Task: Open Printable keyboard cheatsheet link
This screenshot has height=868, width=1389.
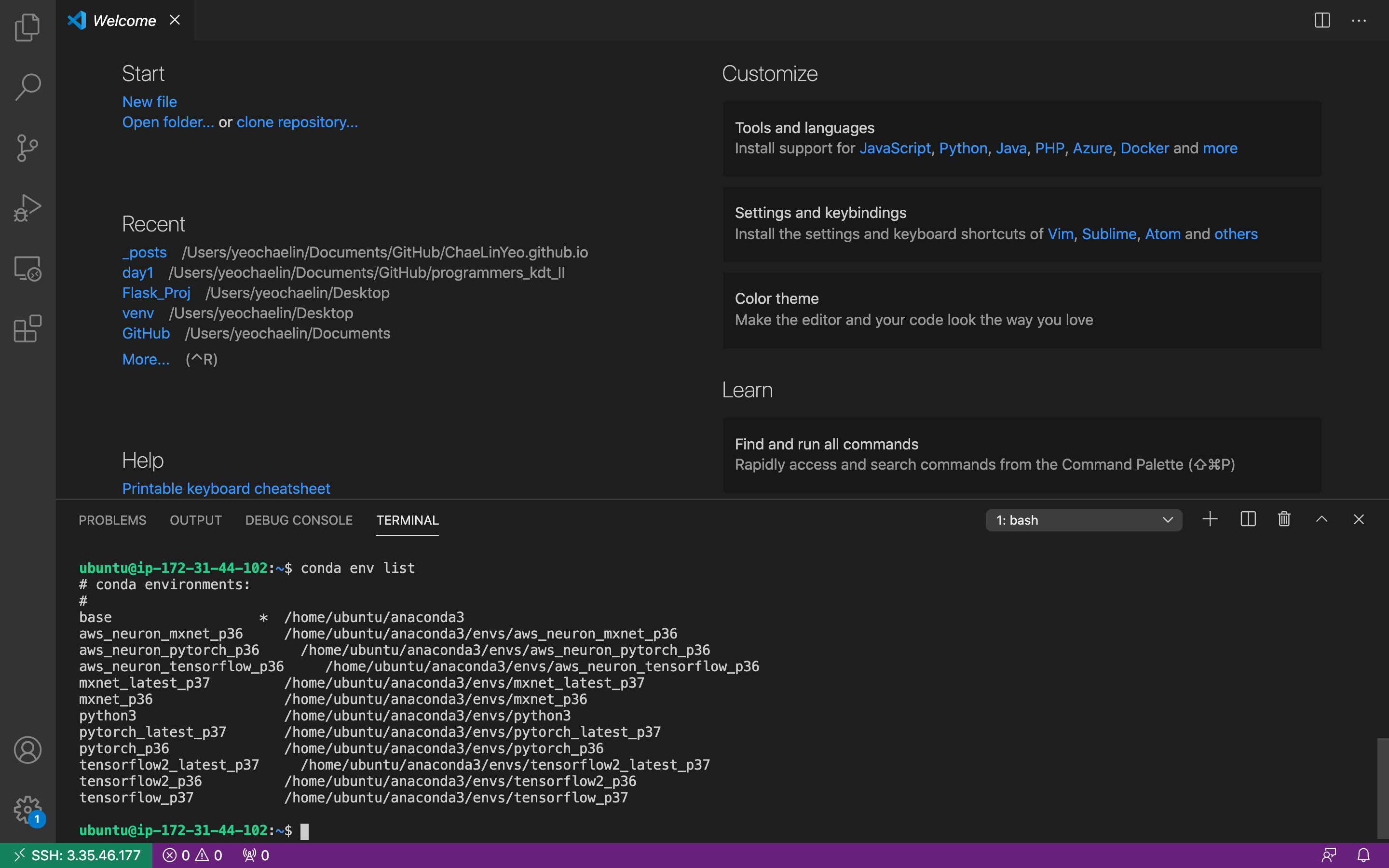Action: (226, 488)
